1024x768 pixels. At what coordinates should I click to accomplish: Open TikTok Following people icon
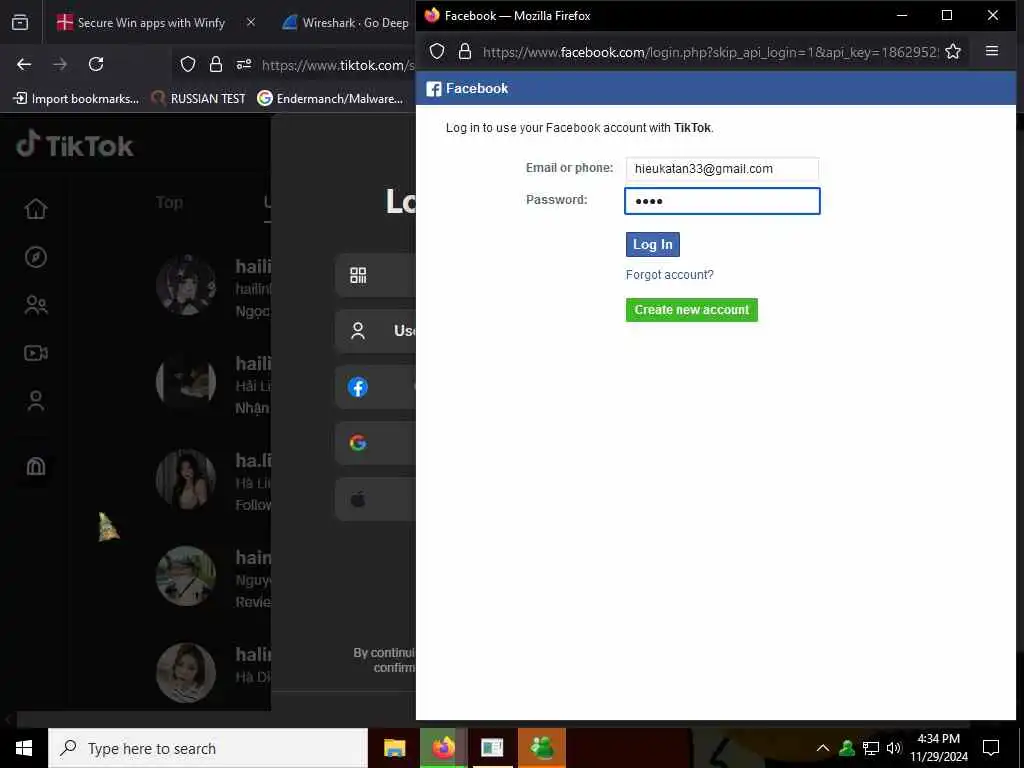(36, 305)
